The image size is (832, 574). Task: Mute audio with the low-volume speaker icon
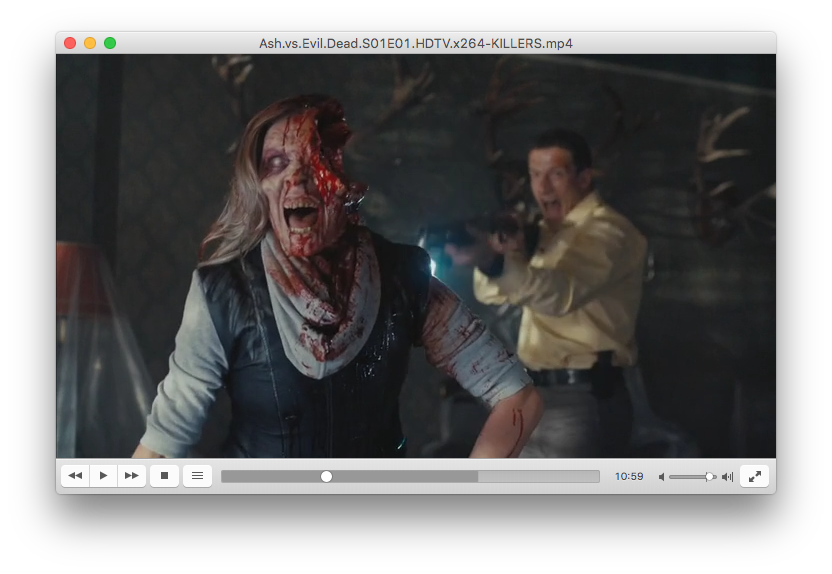pyautogui.click(x=661, y=477)
